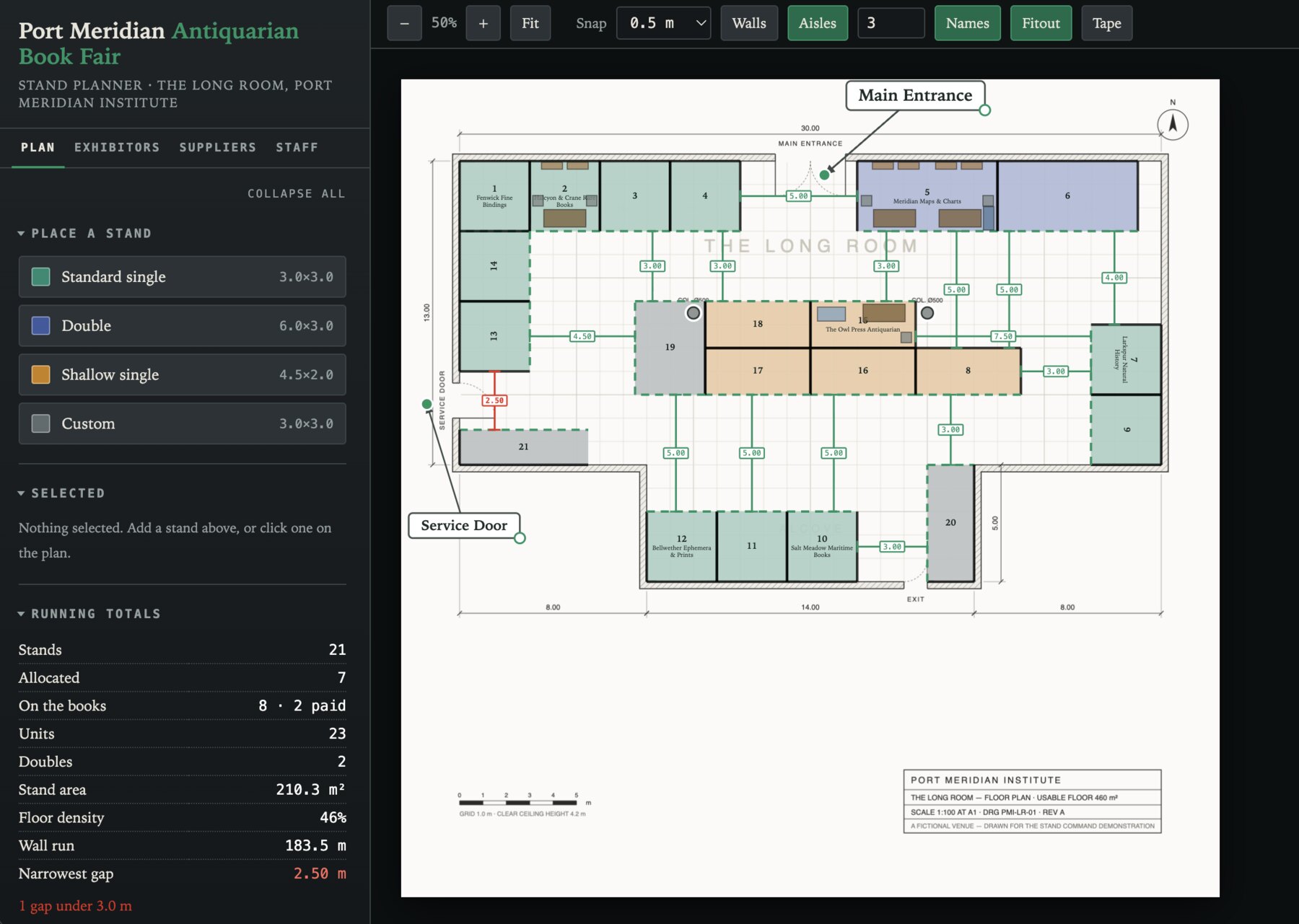Click the Stand area 210.3 m² value
This screenshot has width=1299, height=924.
tap(310, 790)
